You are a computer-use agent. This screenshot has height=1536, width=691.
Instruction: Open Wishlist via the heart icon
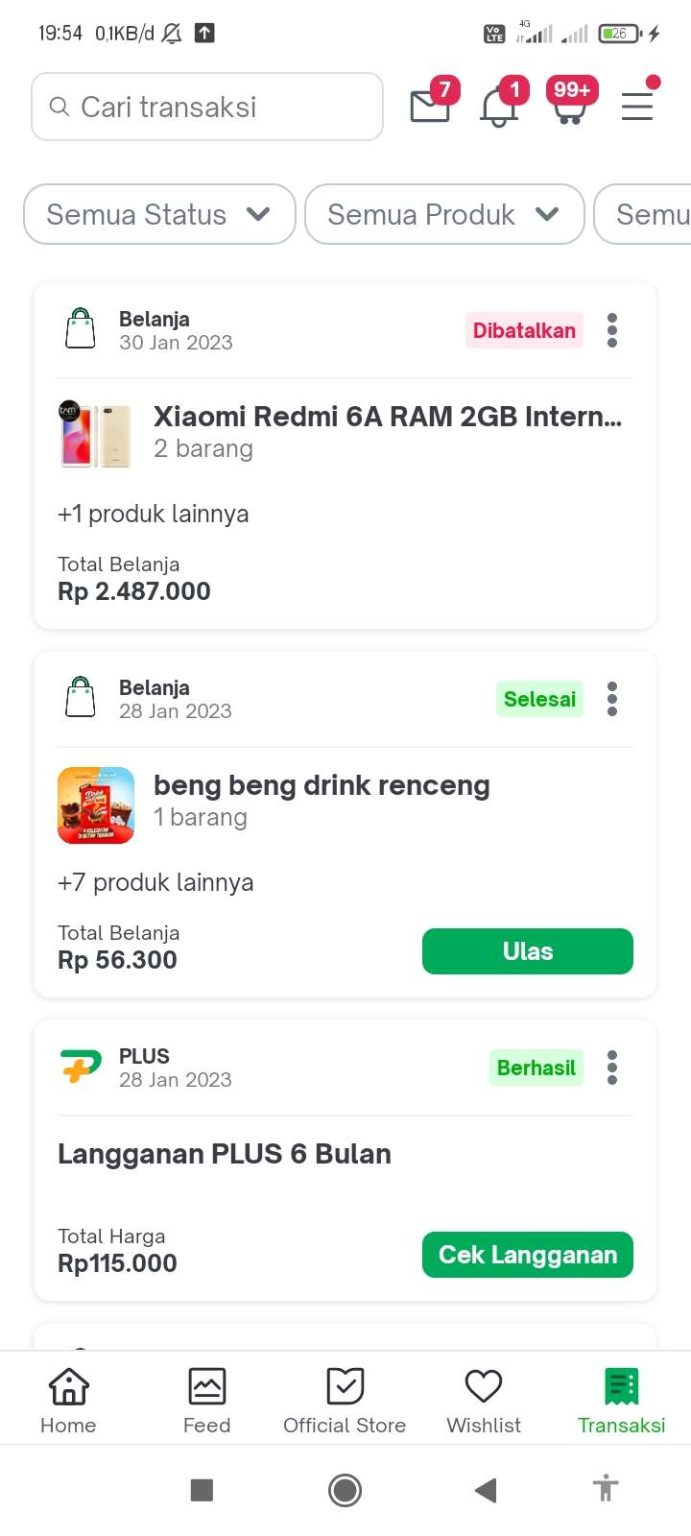click(x=483, y=1397)
